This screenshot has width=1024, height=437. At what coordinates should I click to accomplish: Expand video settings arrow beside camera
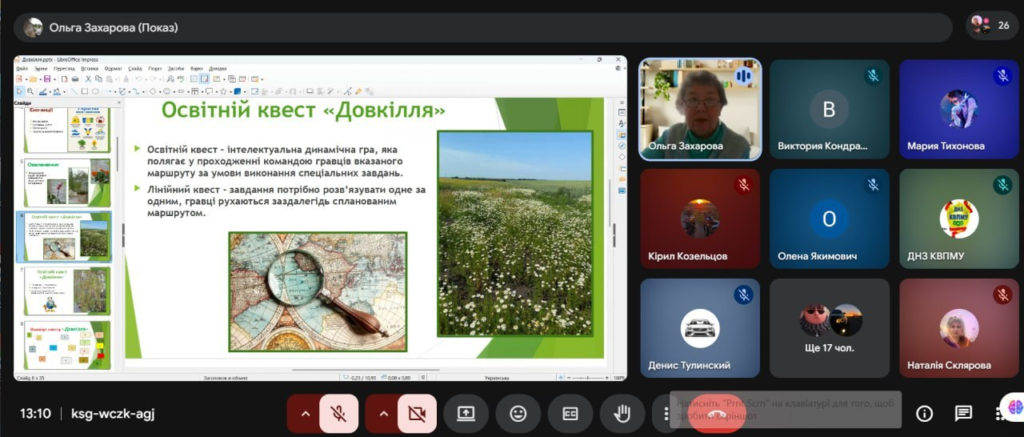[383, 413]
